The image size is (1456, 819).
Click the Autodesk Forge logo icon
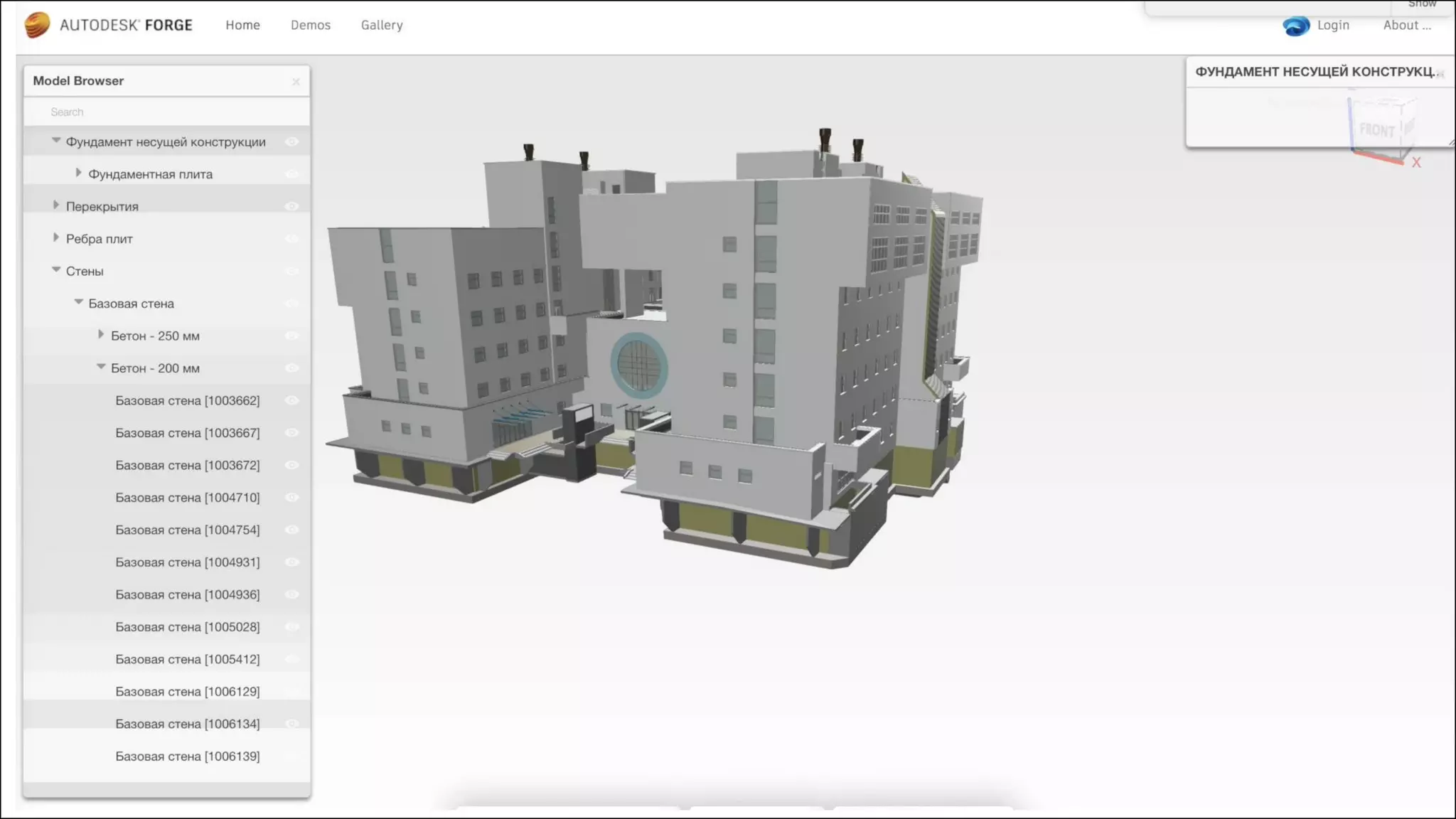[37, 25]
